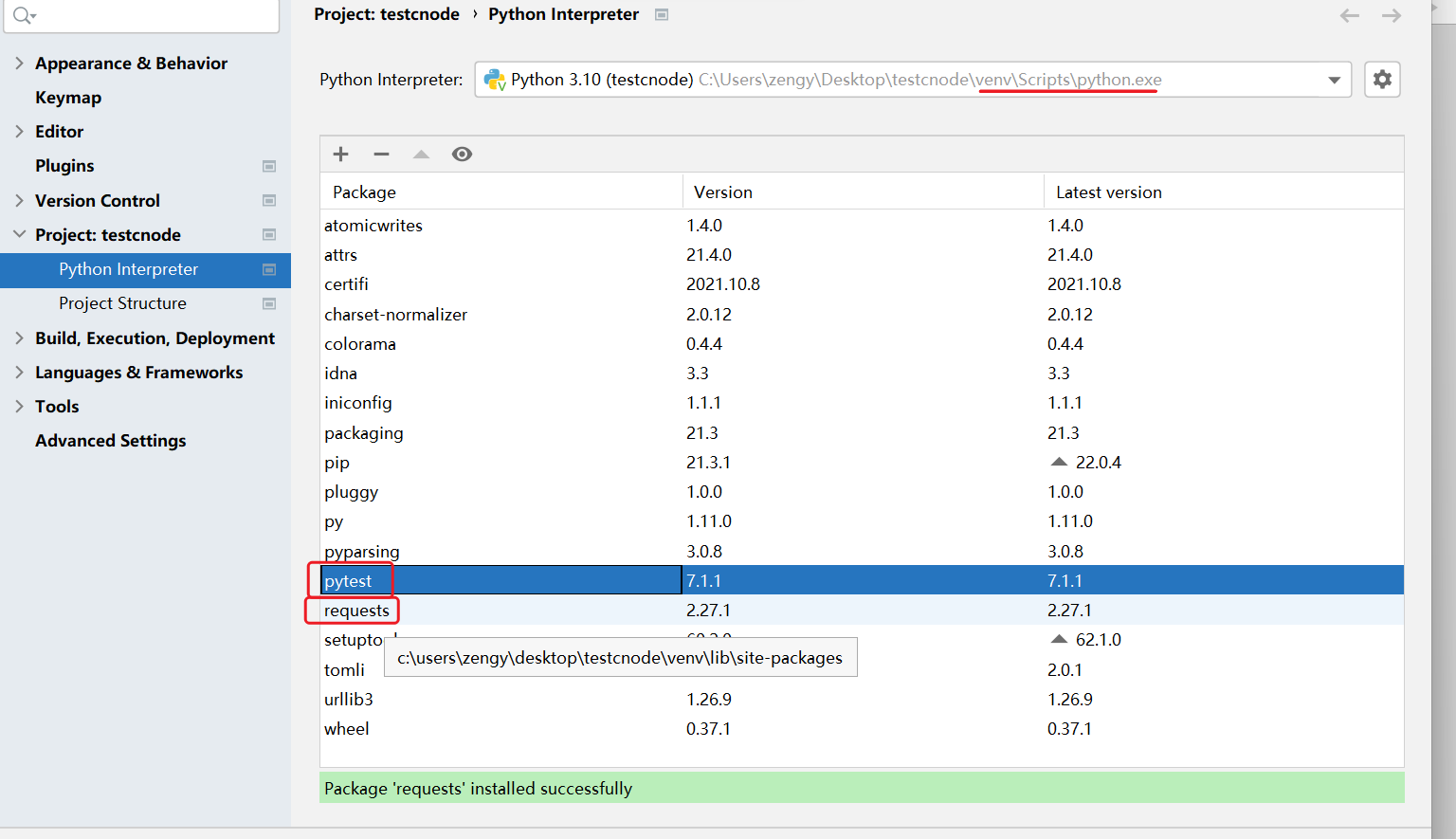Click project-level icon next to Python Interpreter breadcrumb

pos(662,14)
